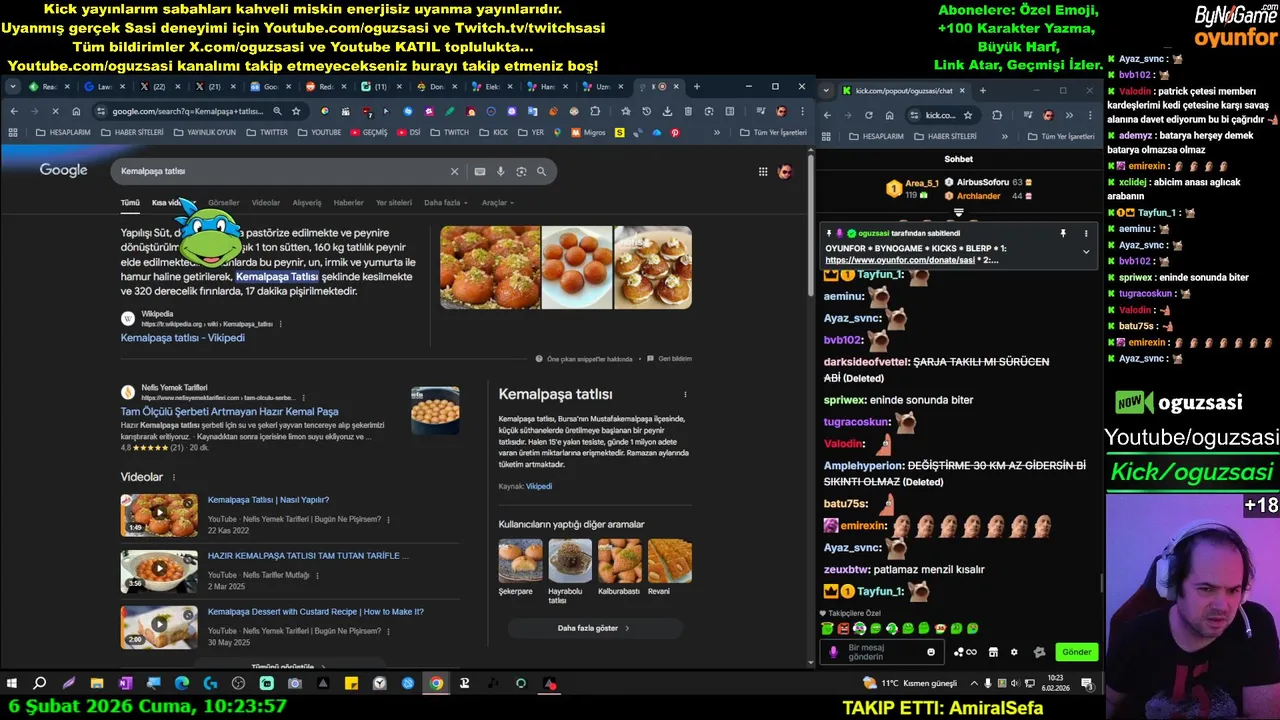This screenshot has height=720, width=1280.
Task: Clear the Google search box text
Action: tap(454, 171)
